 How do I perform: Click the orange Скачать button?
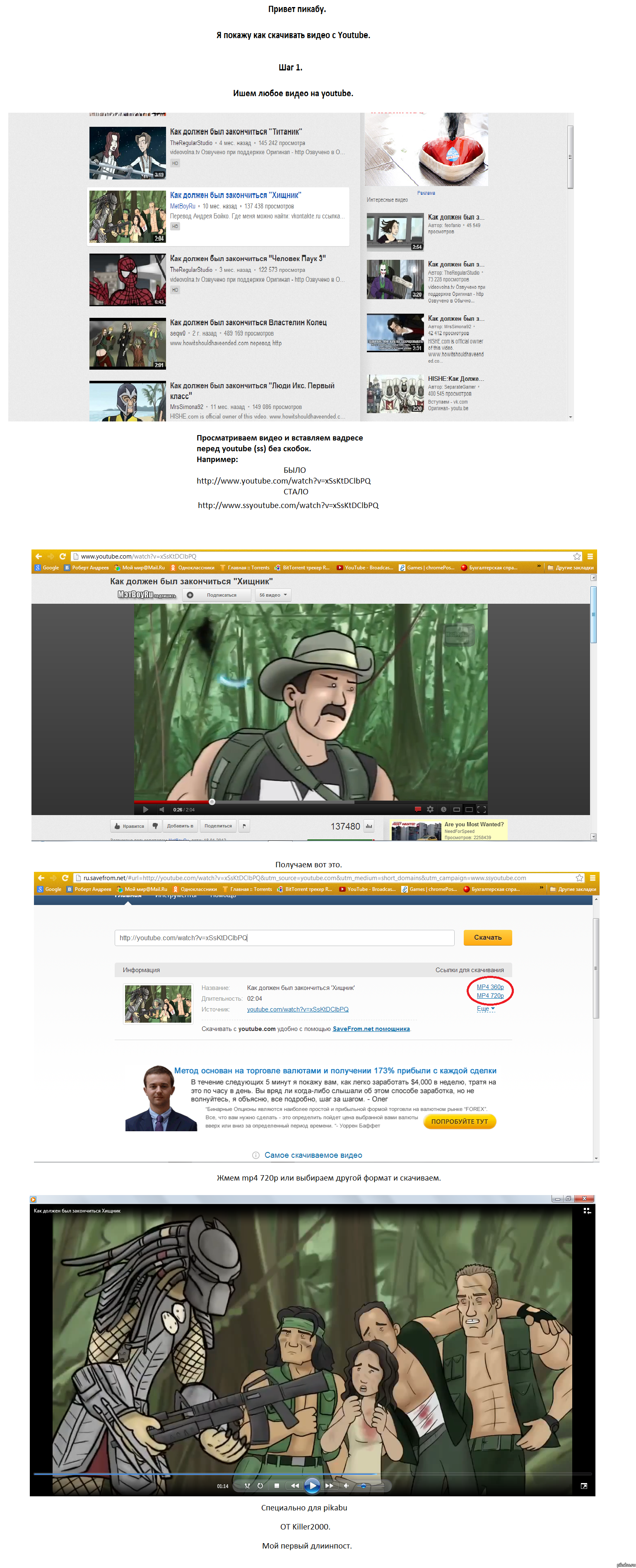(x=488, y=937)
